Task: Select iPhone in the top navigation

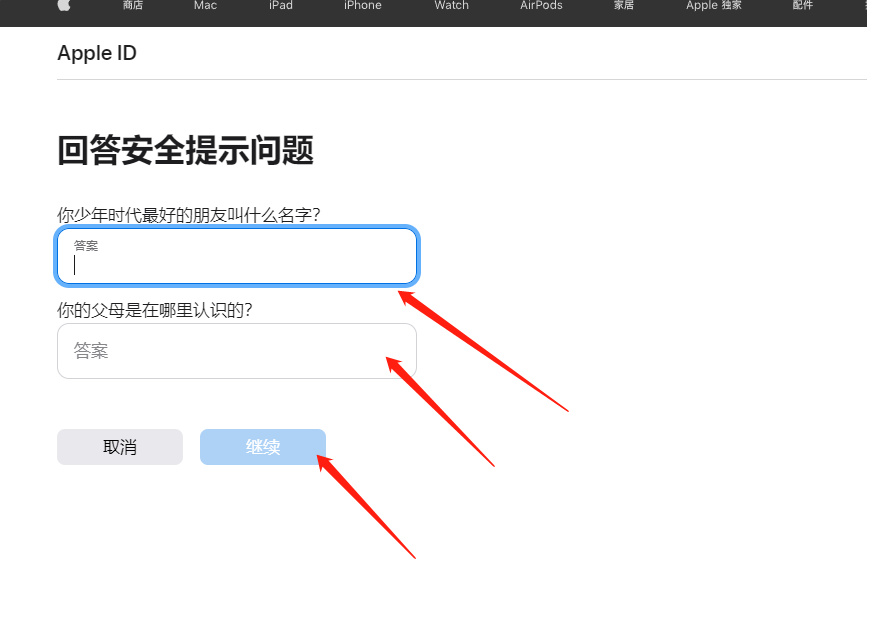Action: click(362, 6)
